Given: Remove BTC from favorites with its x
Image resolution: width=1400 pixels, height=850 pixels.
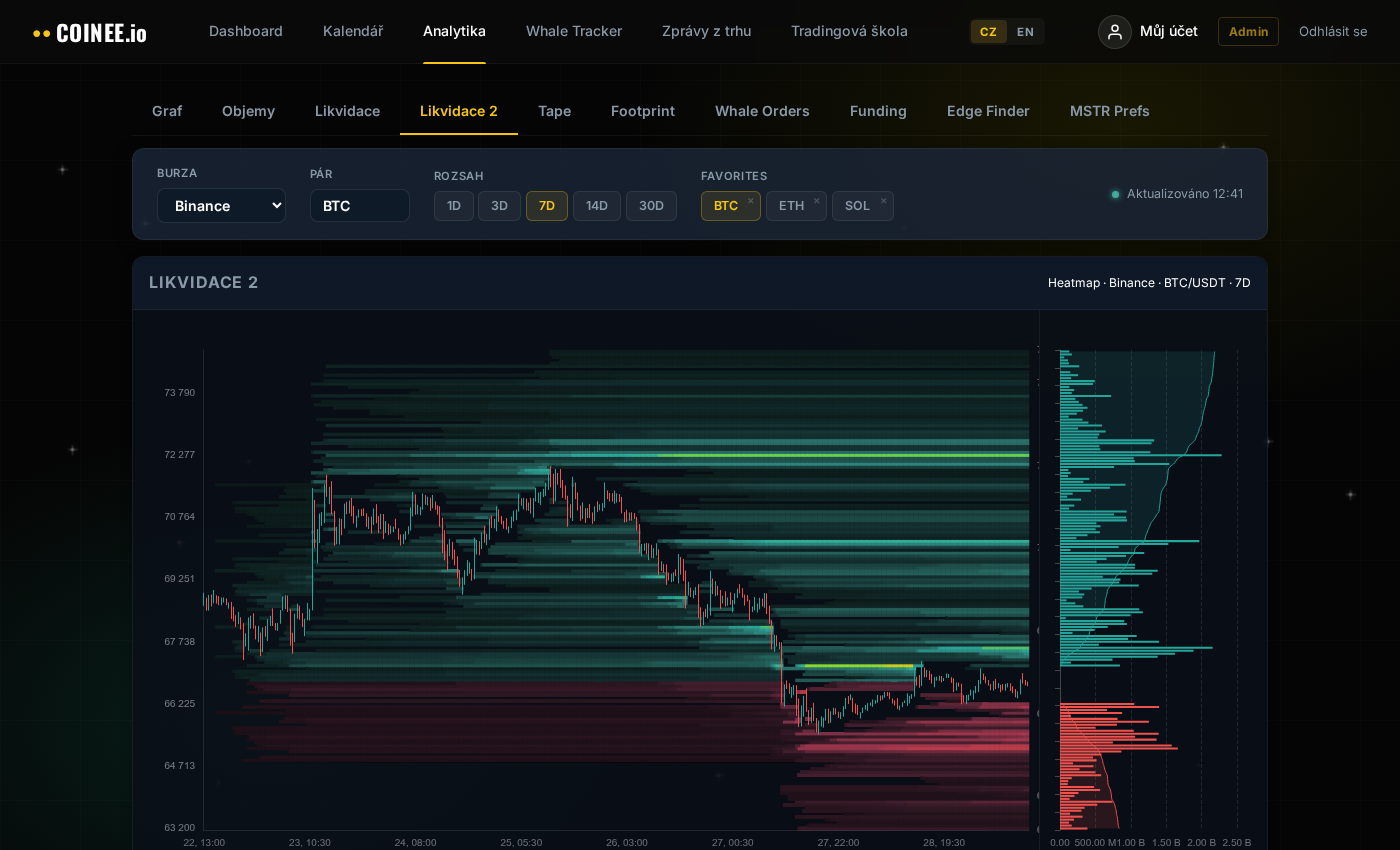Looking at the screenshot, I should click(751, 201).
